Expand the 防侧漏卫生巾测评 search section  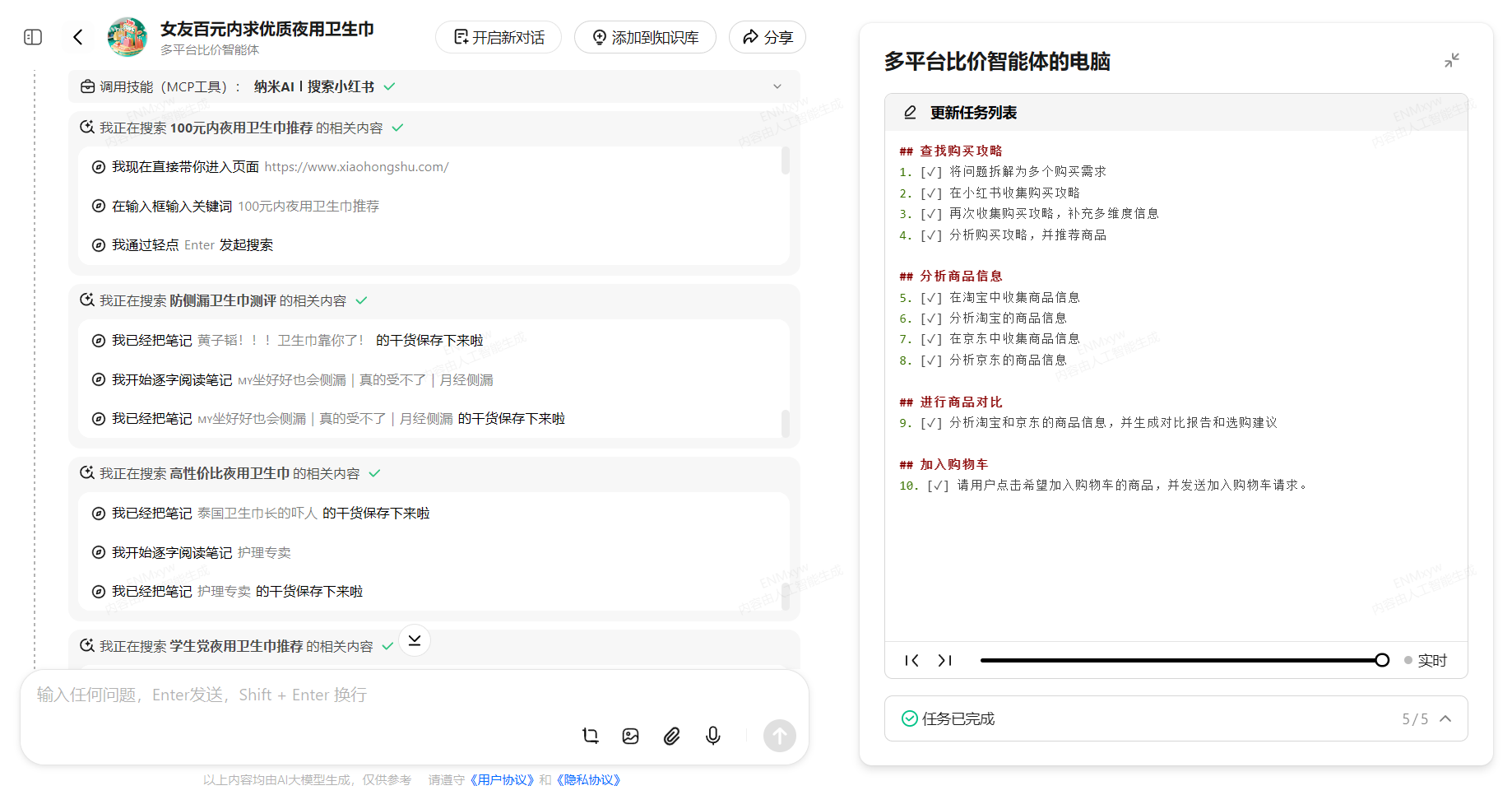(434, 300)
